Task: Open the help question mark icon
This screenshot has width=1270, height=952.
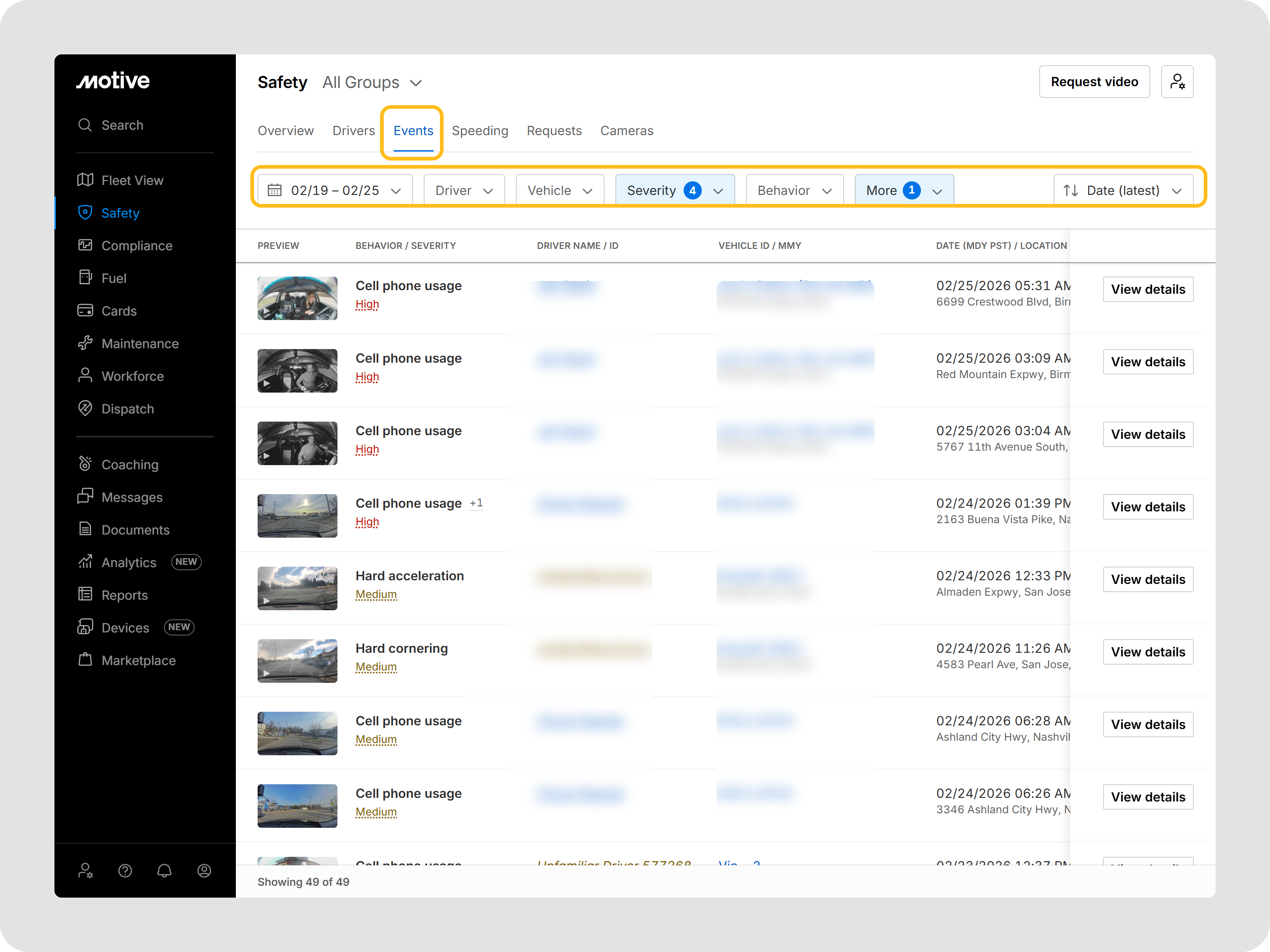Action: [125, 870]
